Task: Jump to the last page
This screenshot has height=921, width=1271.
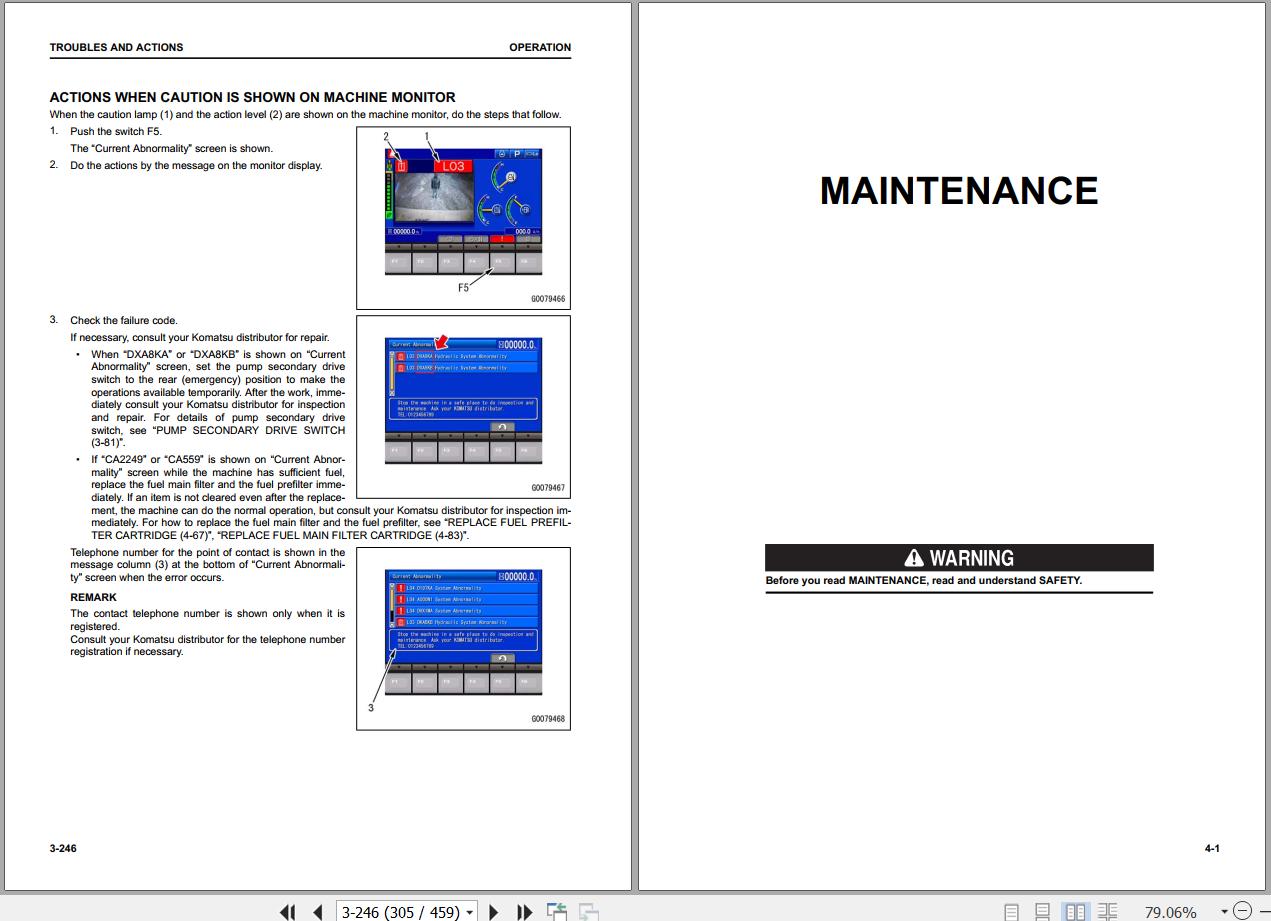Action: 524,911
